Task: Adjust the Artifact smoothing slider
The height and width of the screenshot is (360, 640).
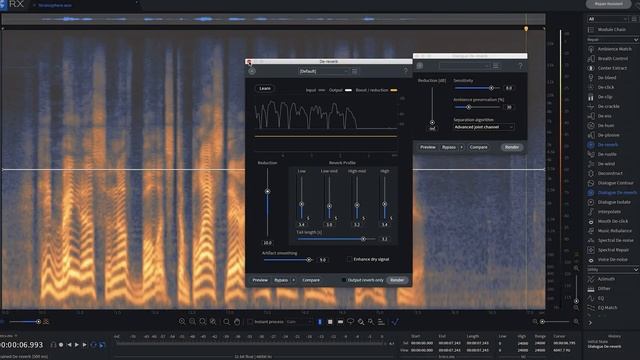Action: (x=309, y=260)
